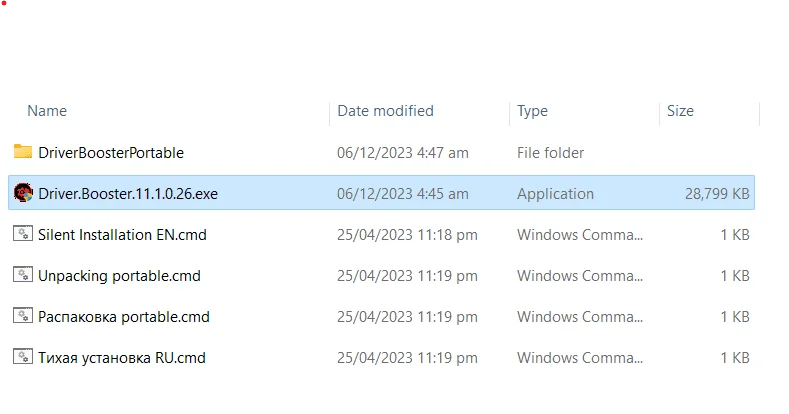789x414 pixels.
Task: Click the 28,799 KB size value
Action: coord(717,194)
